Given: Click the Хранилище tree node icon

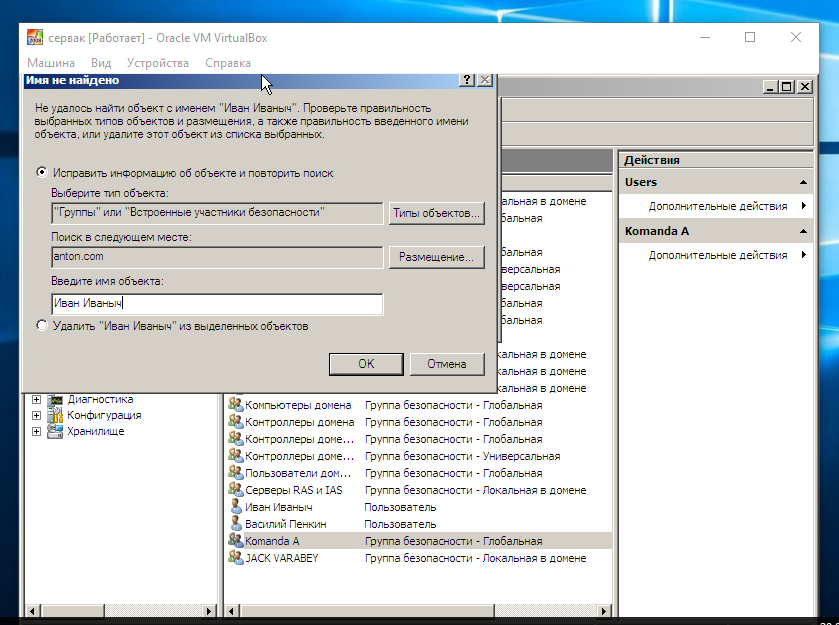Looking at the screenshot, I should click(56, 431).
